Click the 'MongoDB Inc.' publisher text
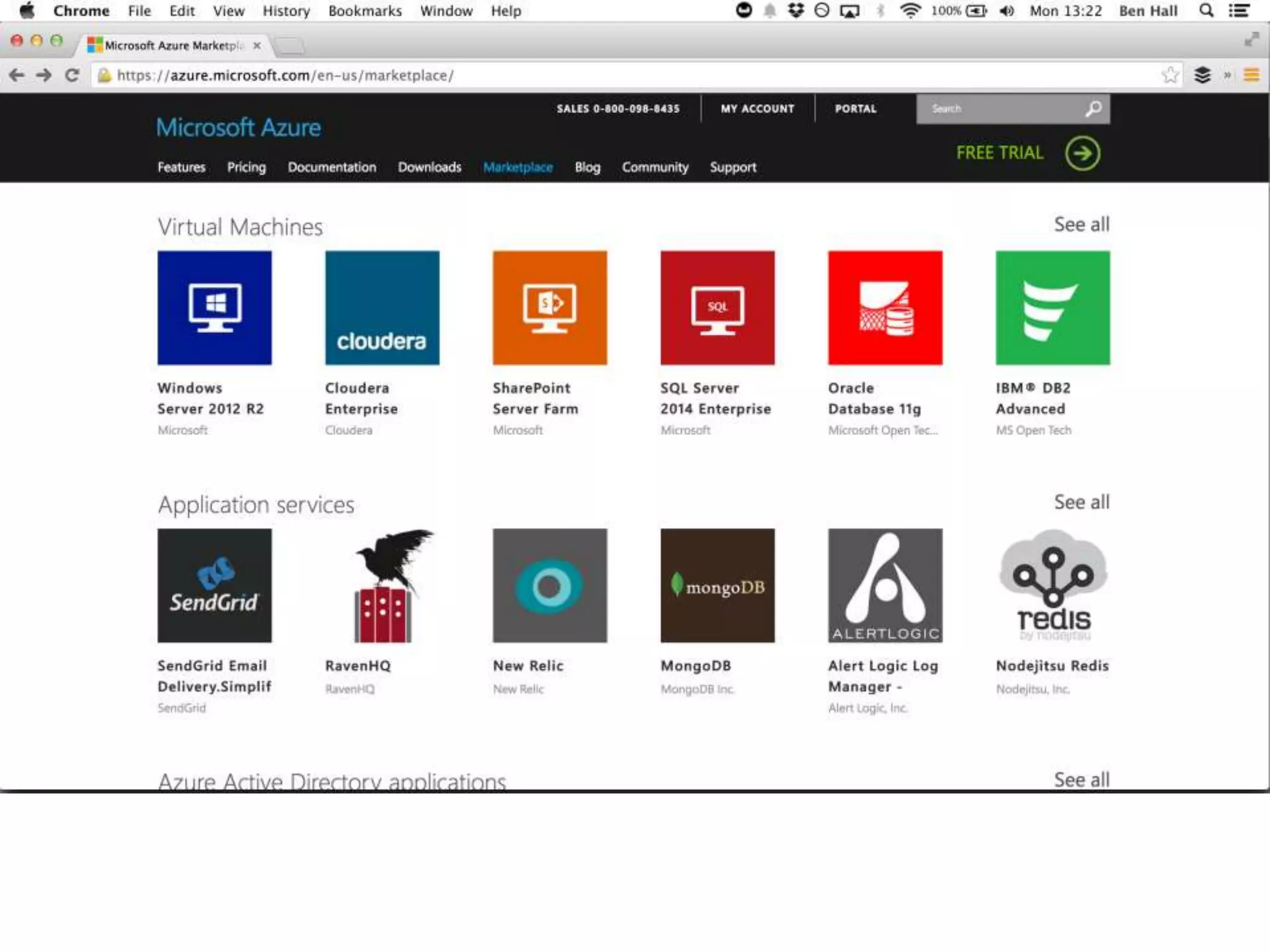The width and height of the screenshot is (1270, 952). [698, 689]
